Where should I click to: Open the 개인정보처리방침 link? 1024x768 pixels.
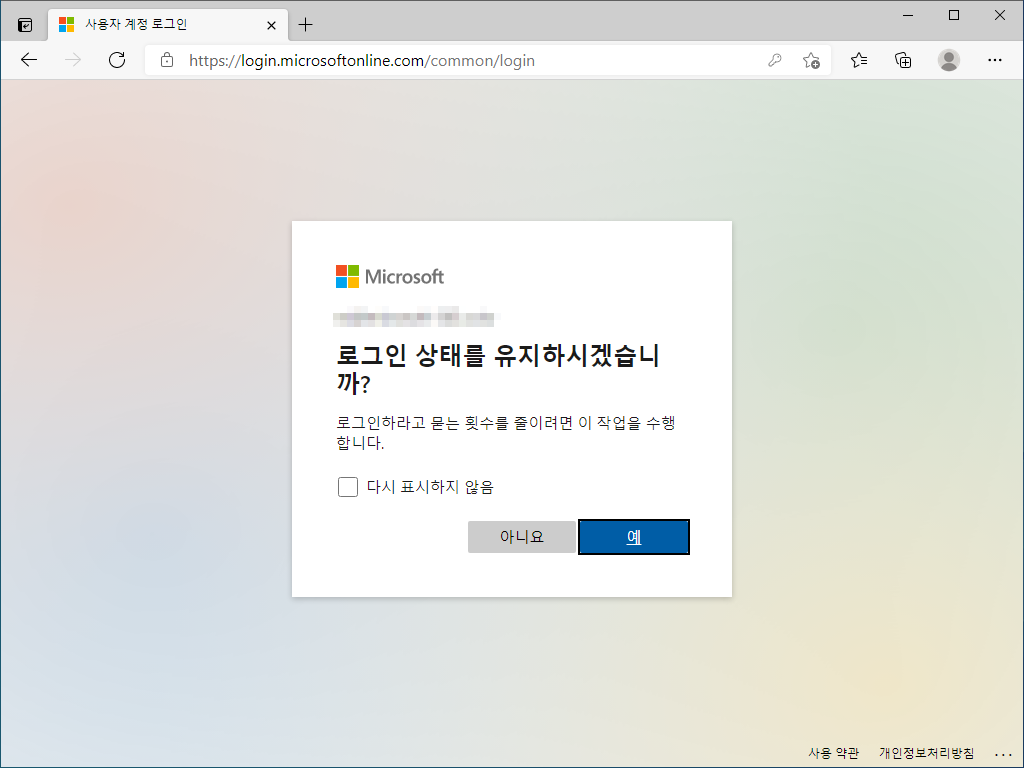(926, 753)
